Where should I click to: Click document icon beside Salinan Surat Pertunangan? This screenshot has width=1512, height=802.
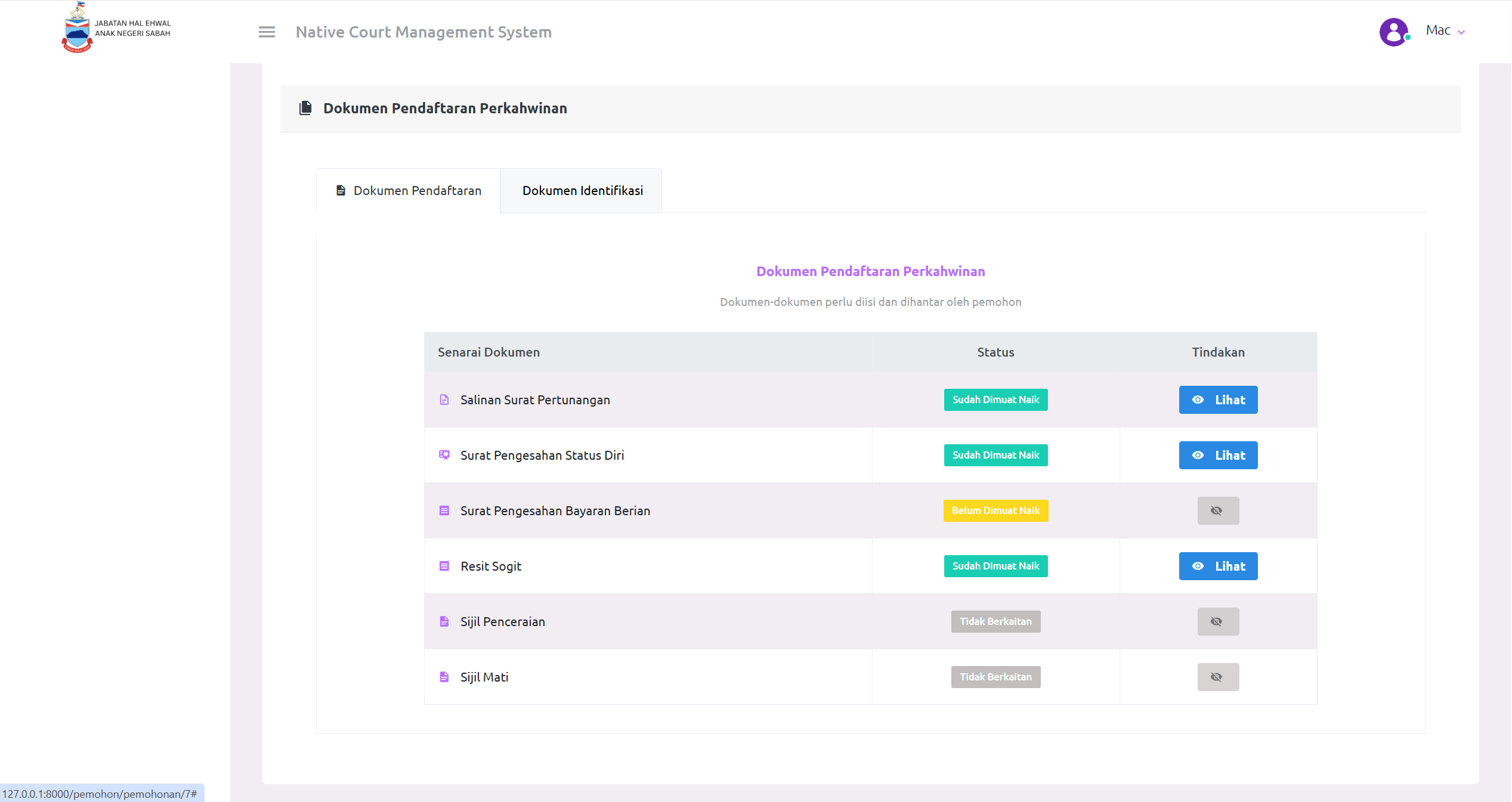click(x=444, y=400)
